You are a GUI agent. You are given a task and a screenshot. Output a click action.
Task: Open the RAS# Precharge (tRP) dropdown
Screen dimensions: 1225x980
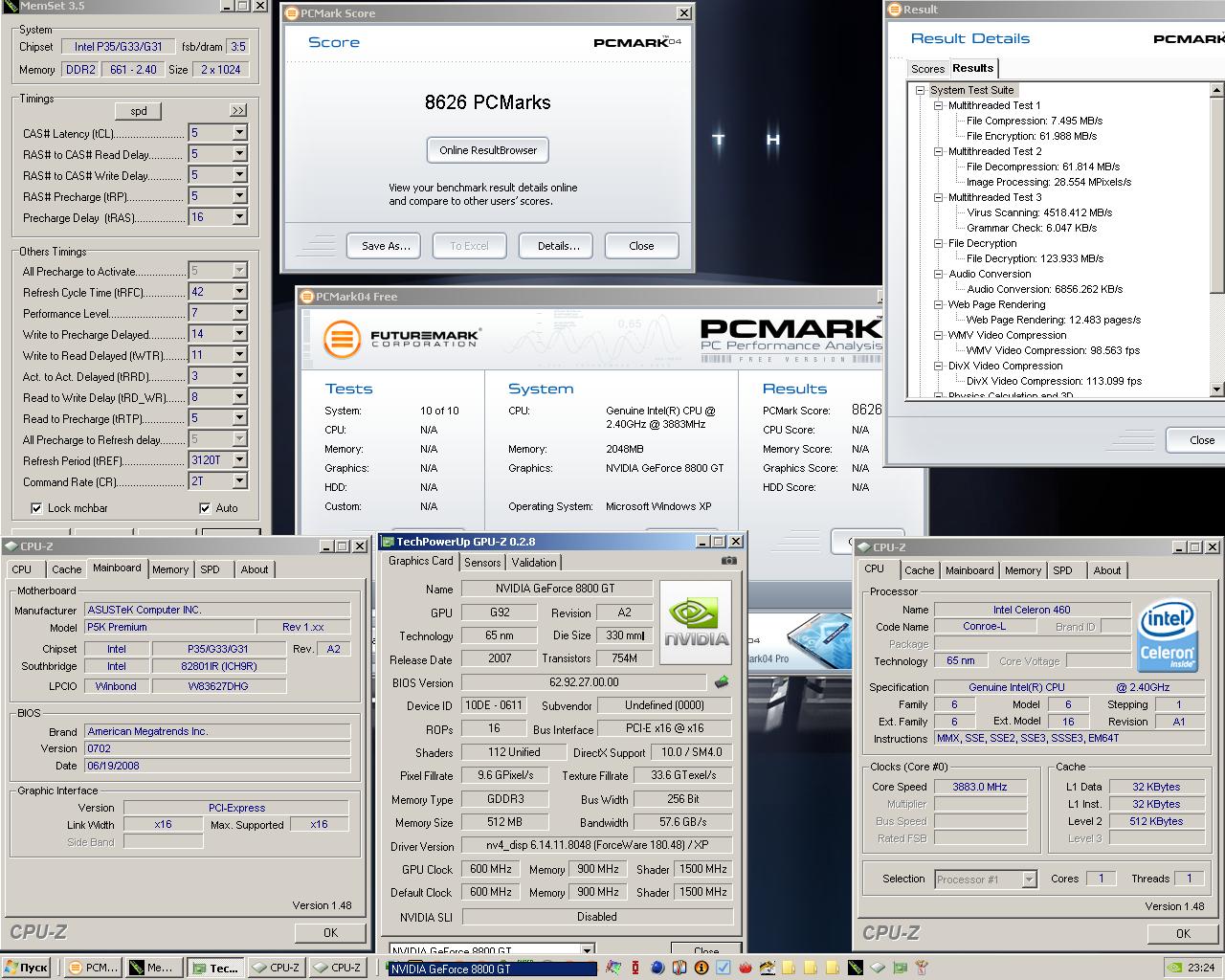tap(239, 196)
